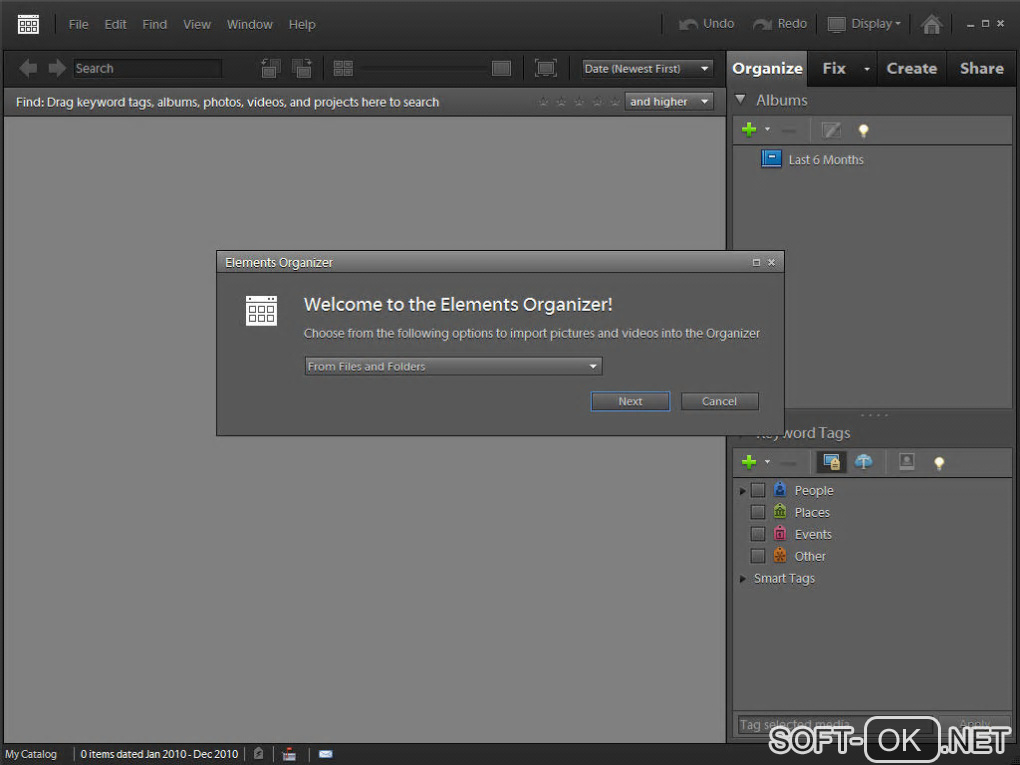Switch to the Create tab
This screenshot has height=765, width=1020.
coord(911,68)
